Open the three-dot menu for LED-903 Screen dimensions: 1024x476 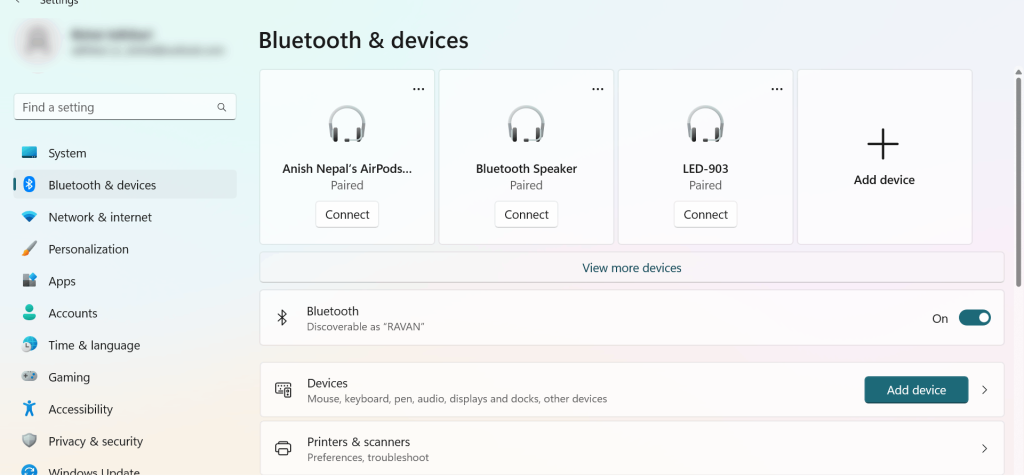[776, 89]
